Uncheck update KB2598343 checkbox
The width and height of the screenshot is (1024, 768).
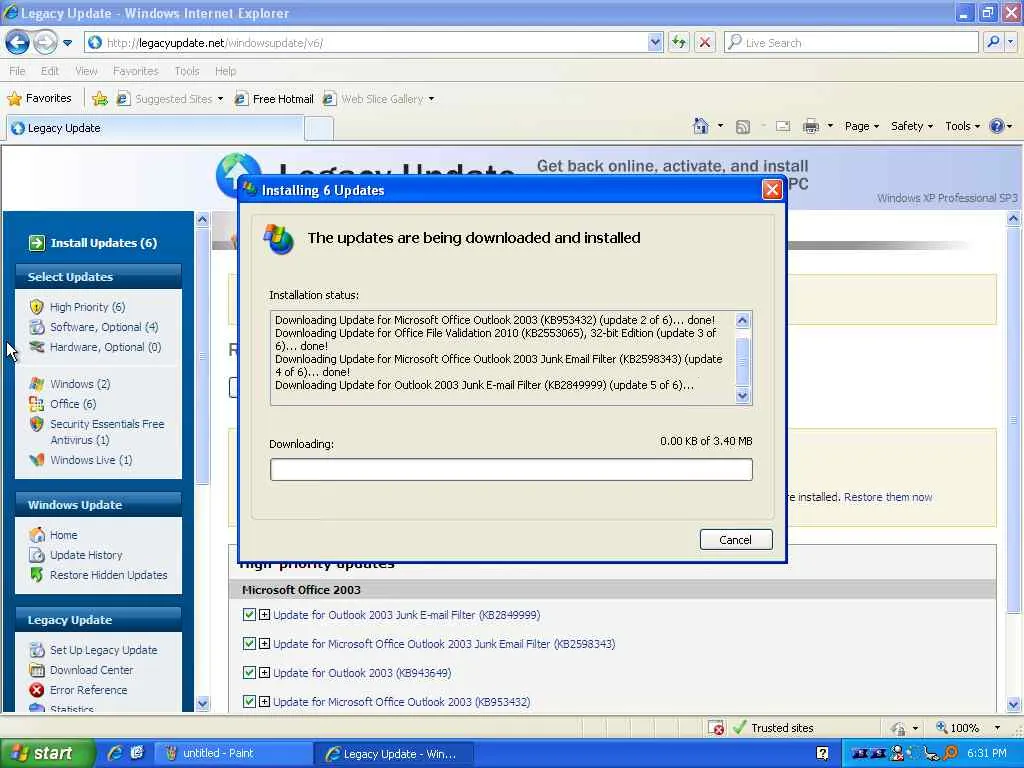click(249, 643)
